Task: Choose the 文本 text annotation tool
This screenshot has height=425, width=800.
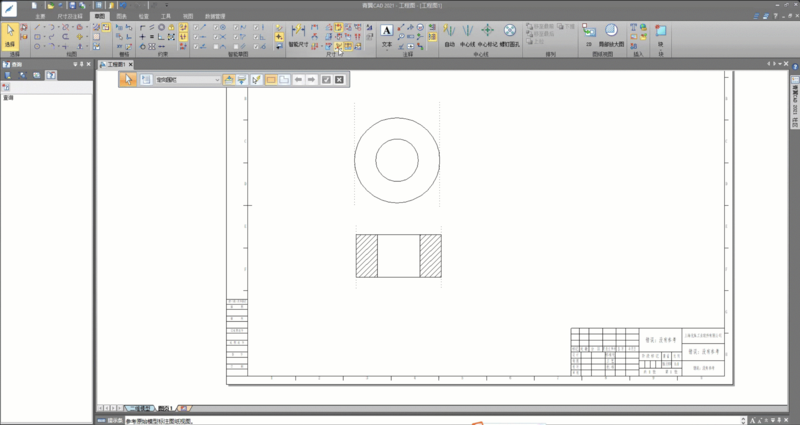Action: coord(387,34)
